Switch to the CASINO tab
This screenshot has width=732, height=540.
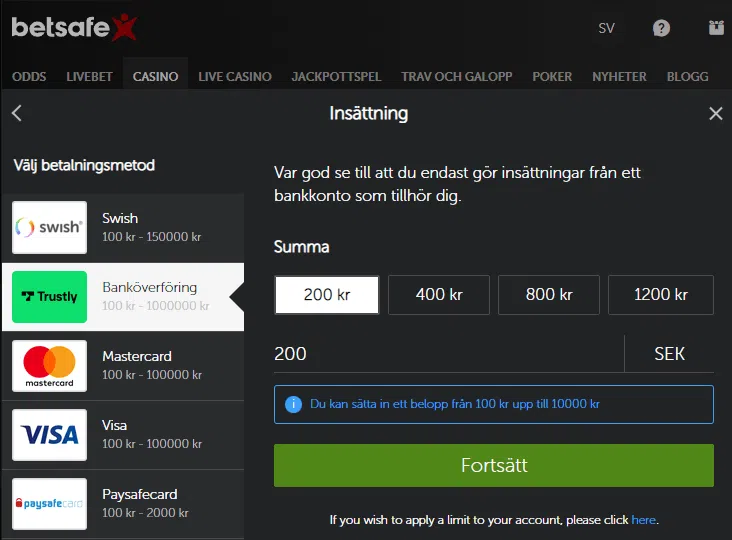[155, 77]
